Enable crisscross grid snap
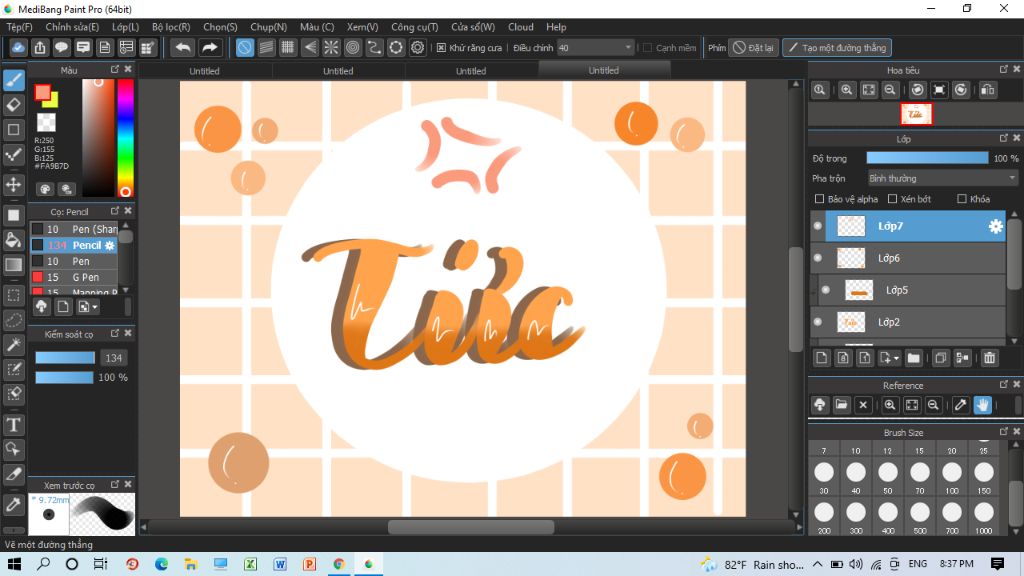The image size is (1024, 576). click(288, 48)
